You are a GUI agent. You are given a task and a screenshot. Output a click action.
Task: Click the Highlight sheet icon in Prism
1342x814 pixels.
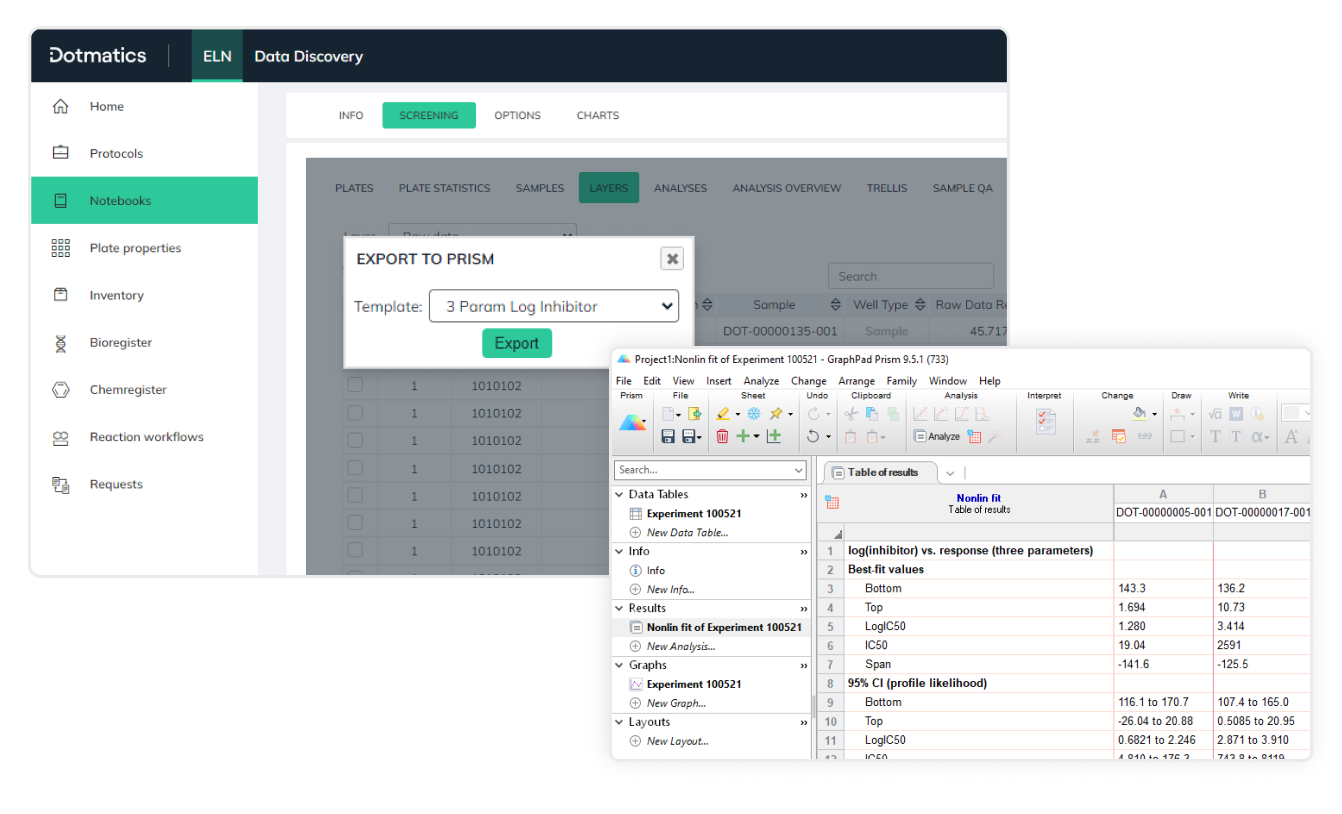pos(722,413)
